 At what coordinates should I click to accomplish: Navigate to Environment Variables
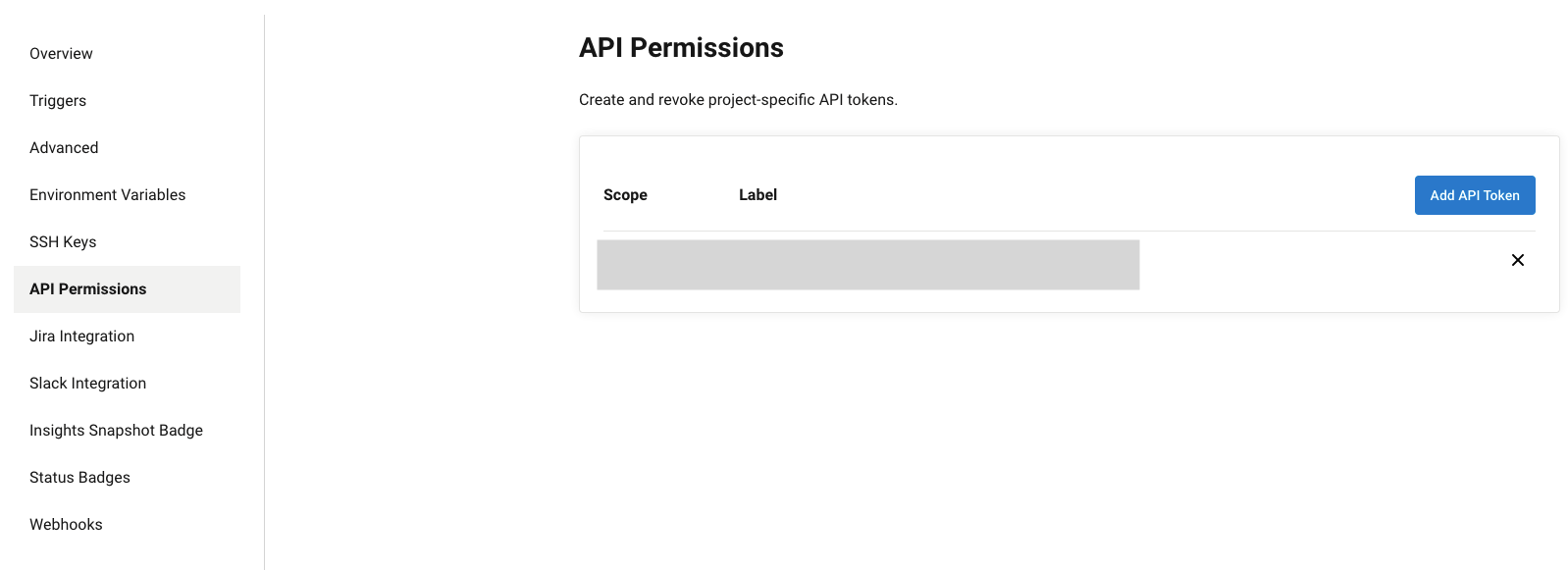[107, 195]
